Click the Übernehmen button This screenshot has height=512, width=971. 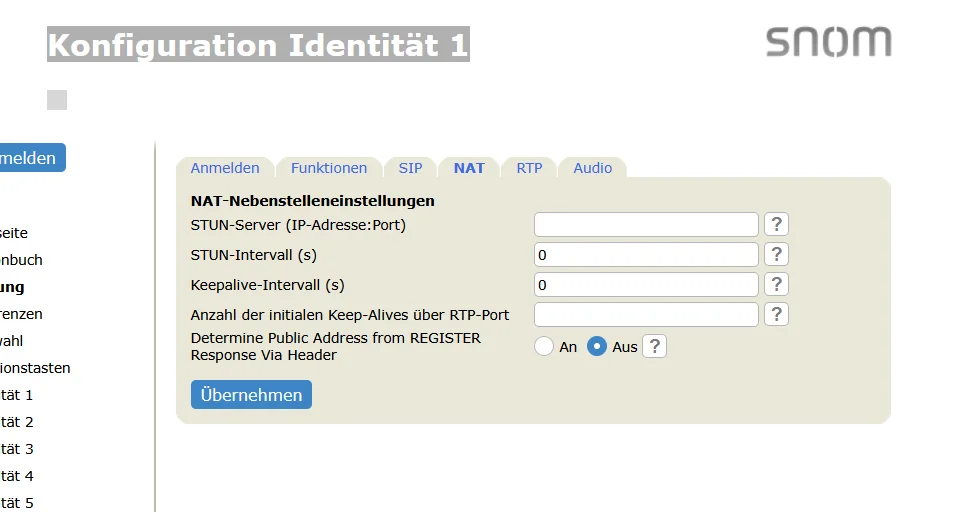click(251, 394)
